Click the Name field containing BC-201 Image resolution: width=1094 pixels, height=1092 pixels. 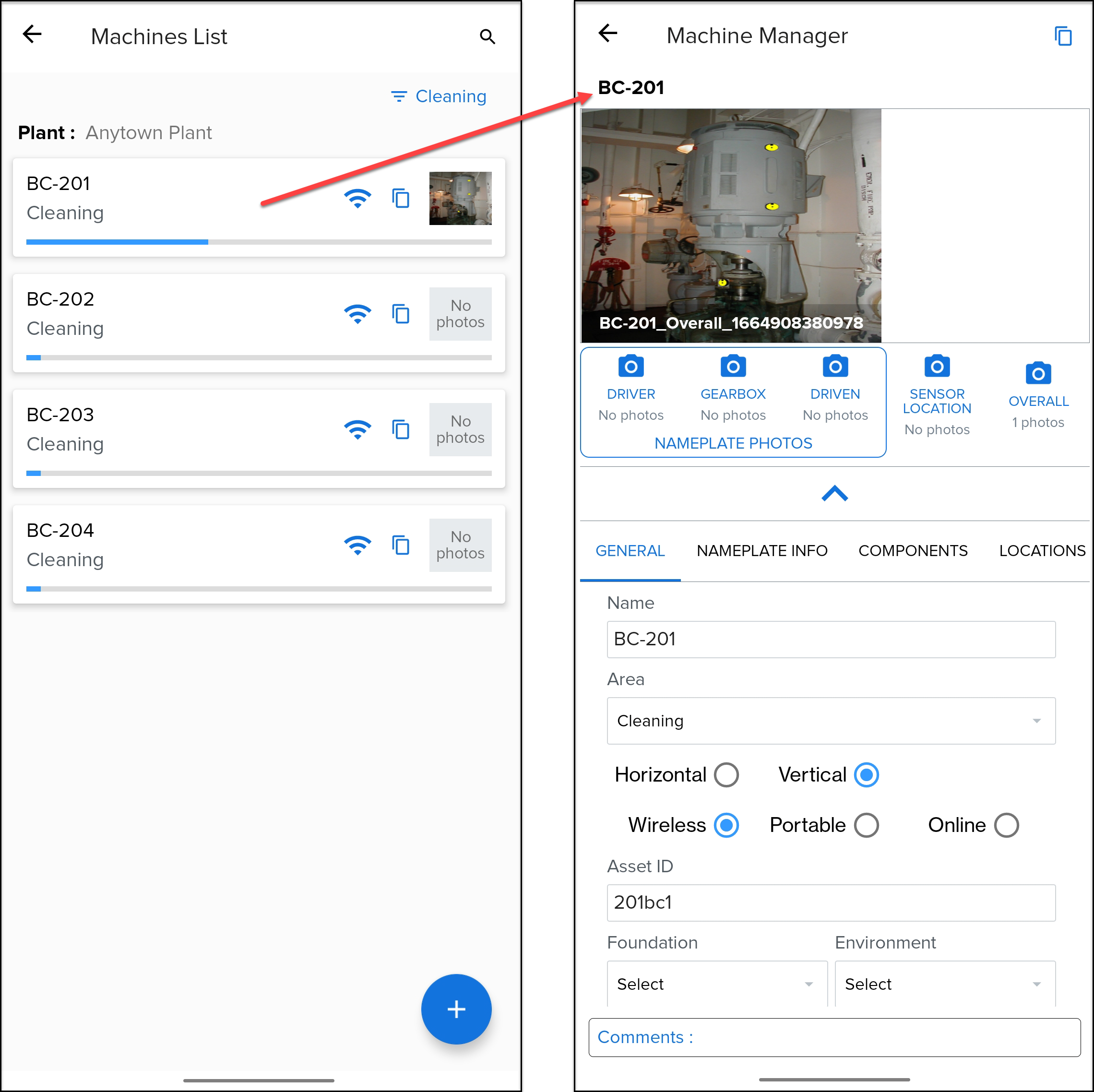click(831, 639)
